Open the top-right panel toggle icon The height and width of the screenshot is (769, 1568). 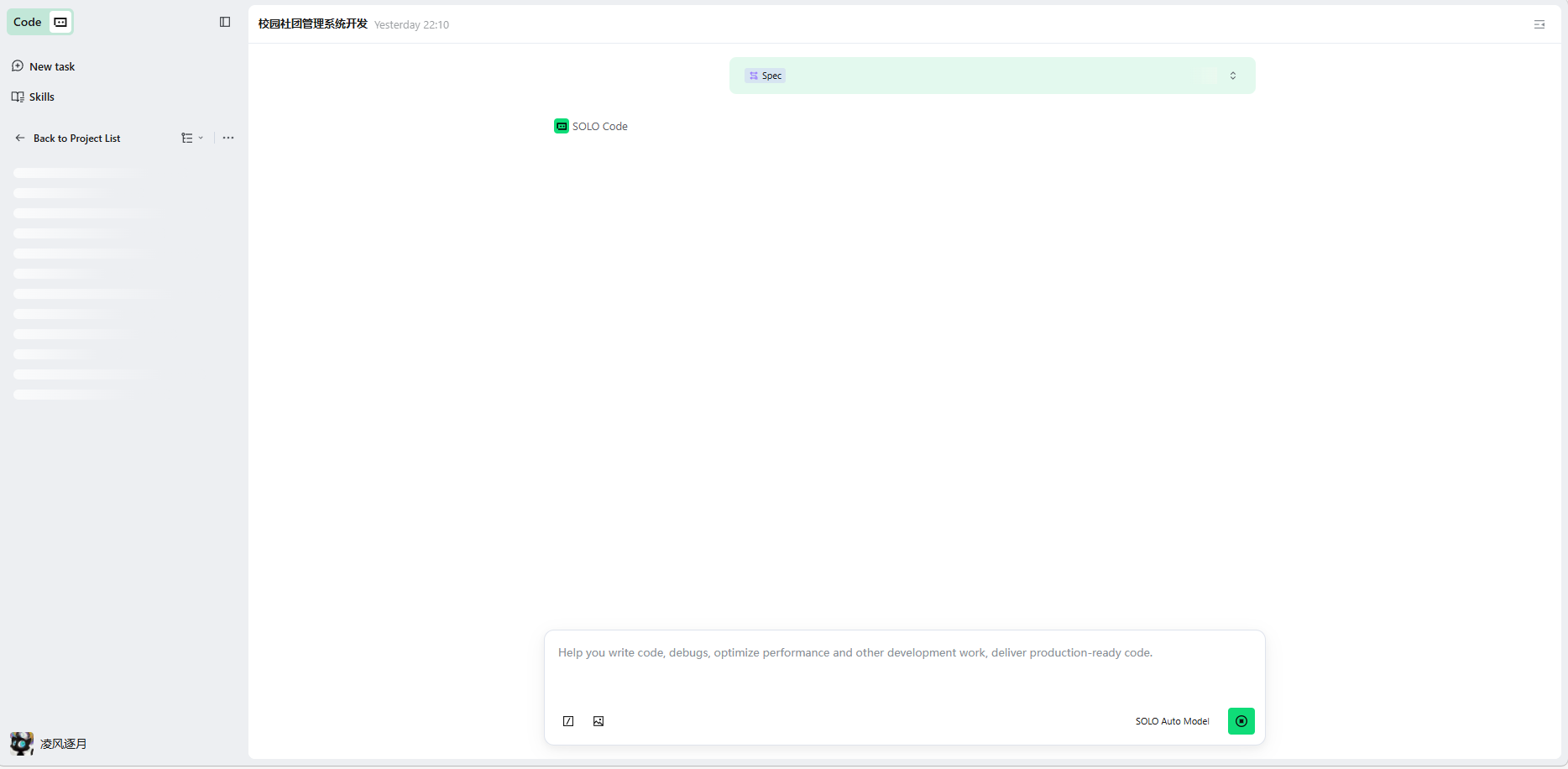coord(1539,24)
